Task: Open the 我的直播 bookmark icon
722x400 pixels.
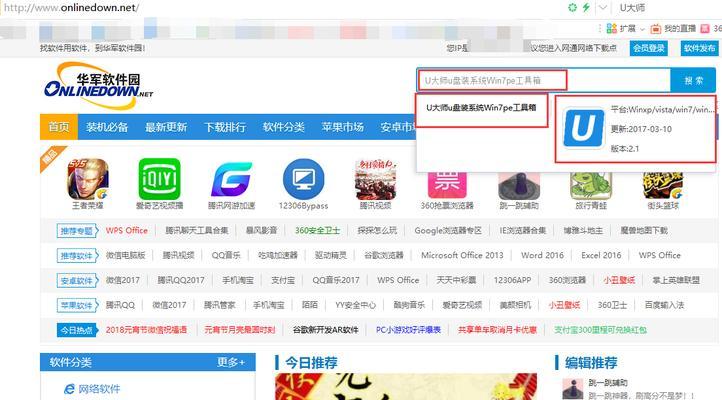Action: coord(656,29)
